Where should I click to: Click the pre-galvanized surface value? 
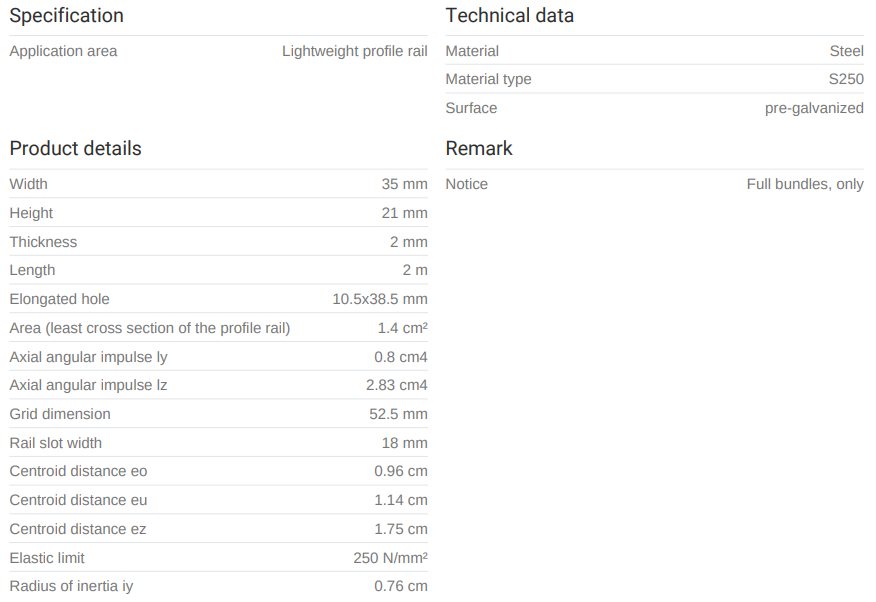tap(814, 108)
